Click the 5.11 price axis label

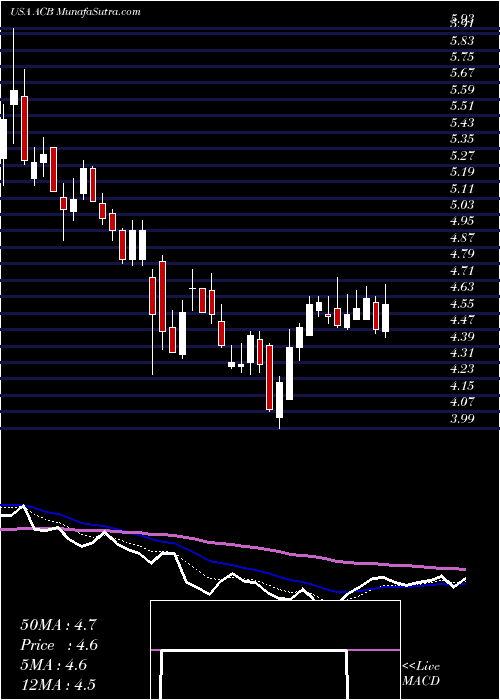(x=462, y=188)
